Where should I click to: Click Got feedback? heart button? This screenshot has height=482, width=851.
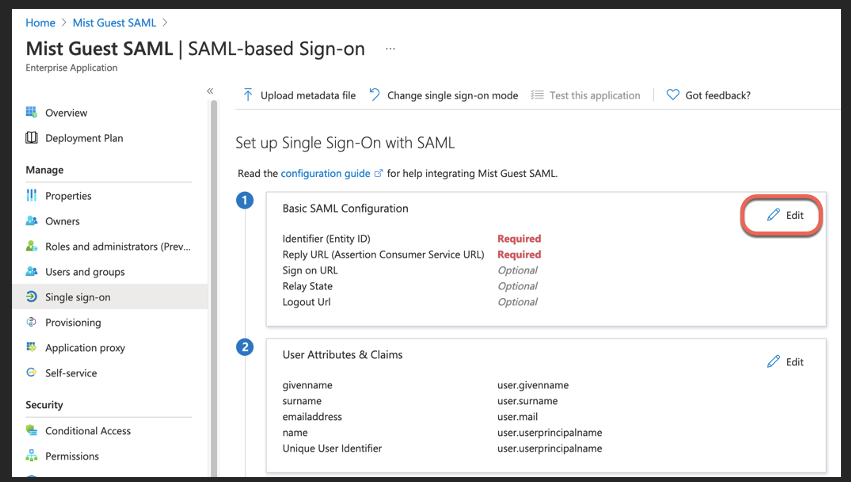click(708, 95)
